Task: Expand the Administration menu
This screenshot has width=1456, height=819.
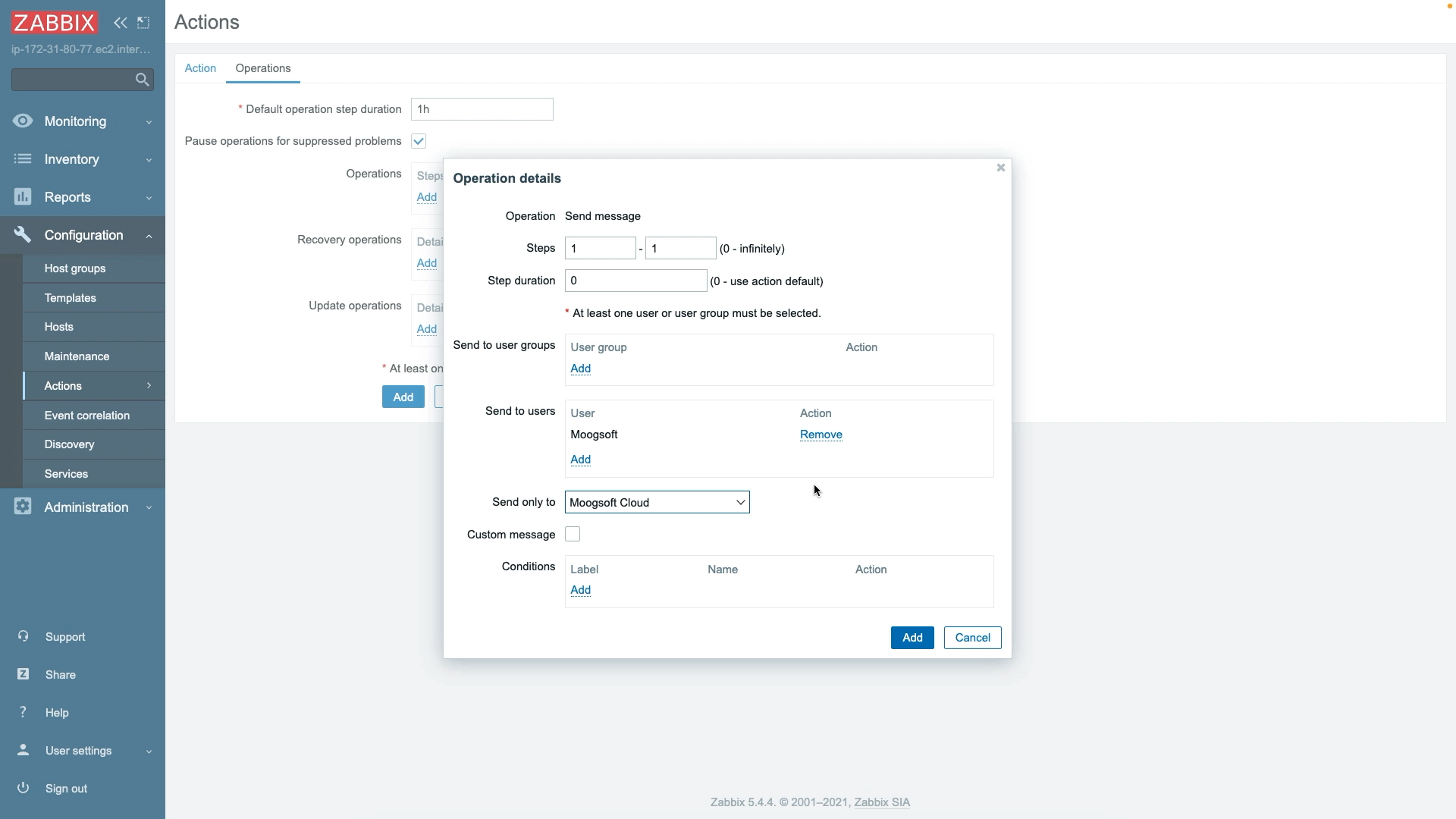Action: (149, 507)
